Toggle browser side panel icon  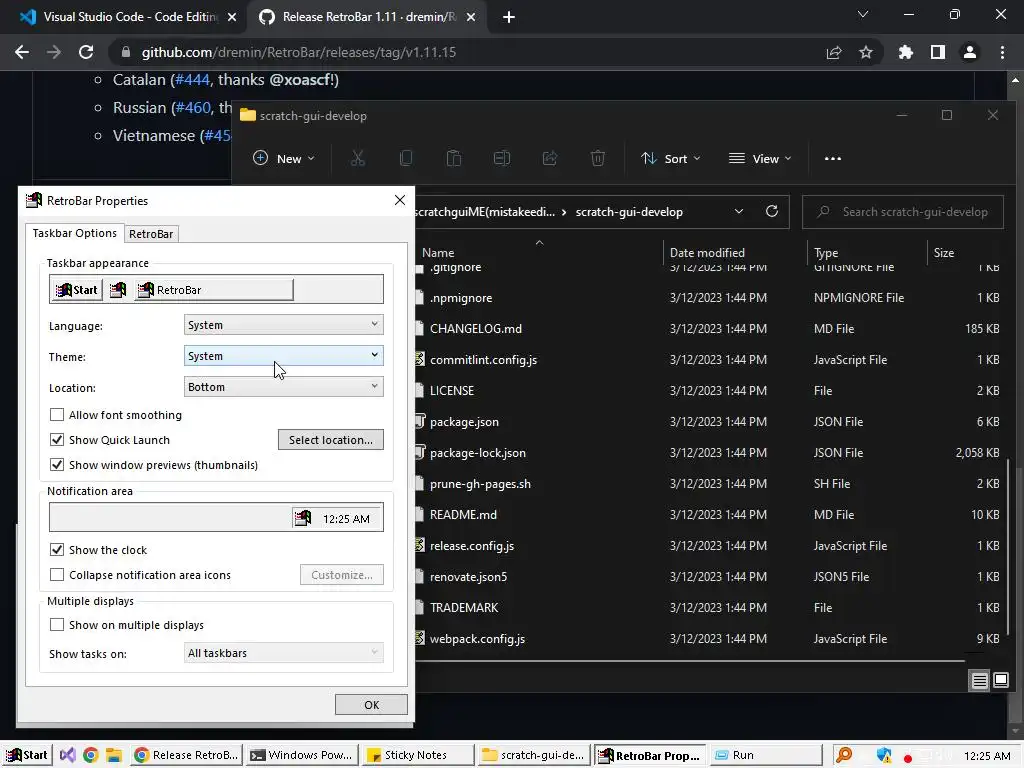coord(938,52)
